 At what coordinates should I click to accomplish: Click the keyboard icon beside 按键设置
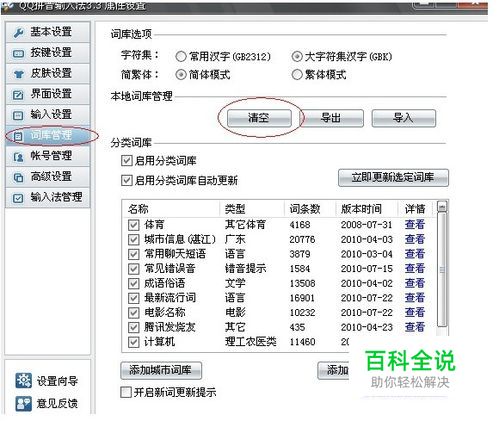tap(18, 53)
